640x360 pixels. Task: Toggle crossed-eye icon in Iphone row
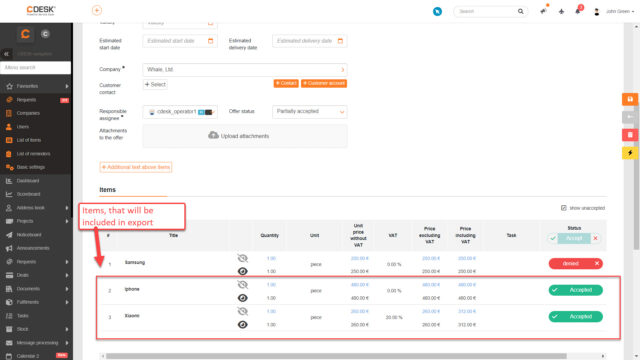click(242, 285)
